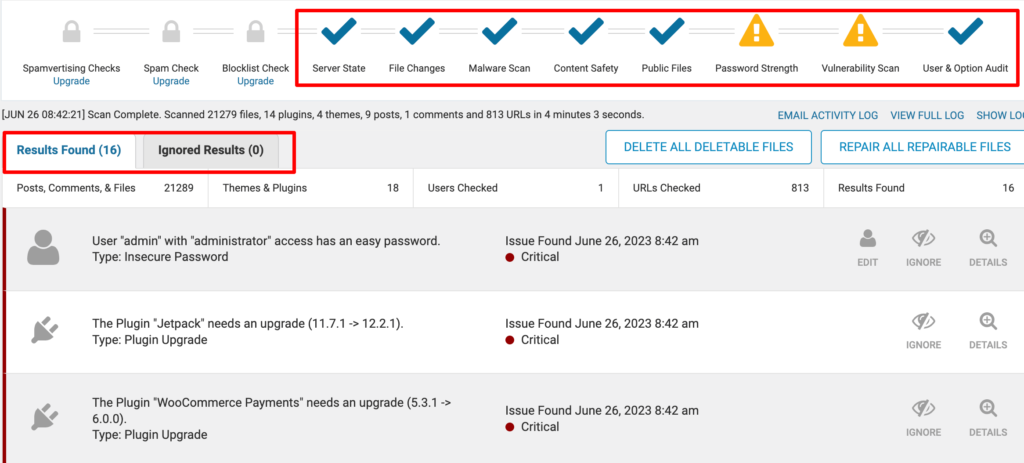Click the plug icon for Jetpack issue
The image size is (1024, 463).
coord(44,330)
